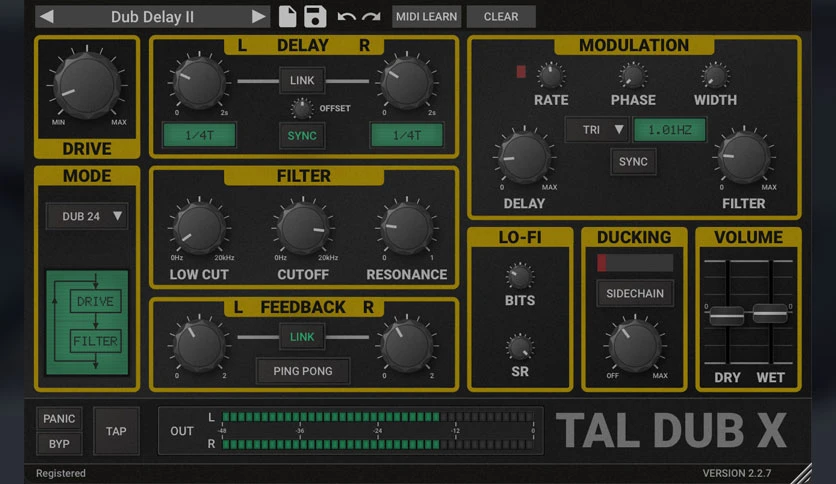Click the modulation PHASE knob
This screenshot has width=836, height=484.
[x=633, y=76]
